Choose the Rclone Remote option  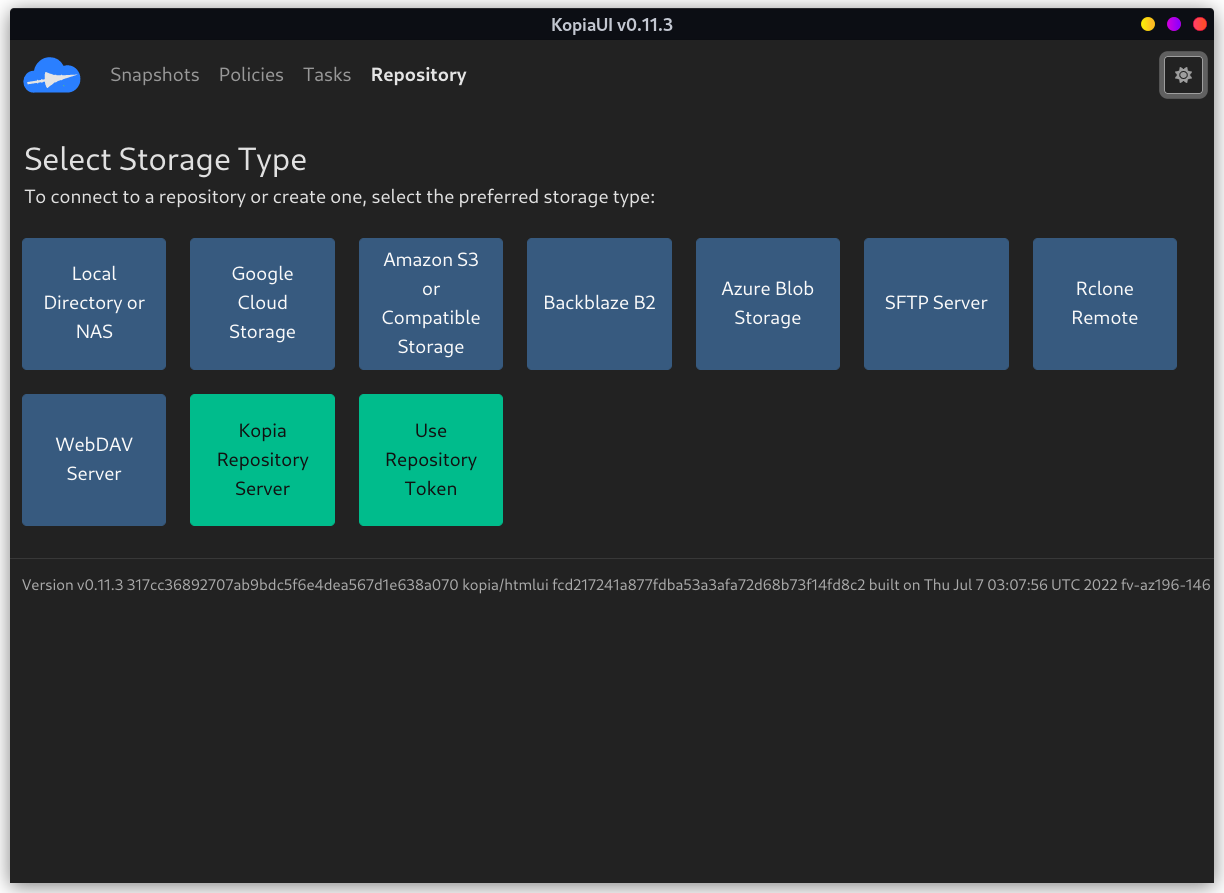1105,303
